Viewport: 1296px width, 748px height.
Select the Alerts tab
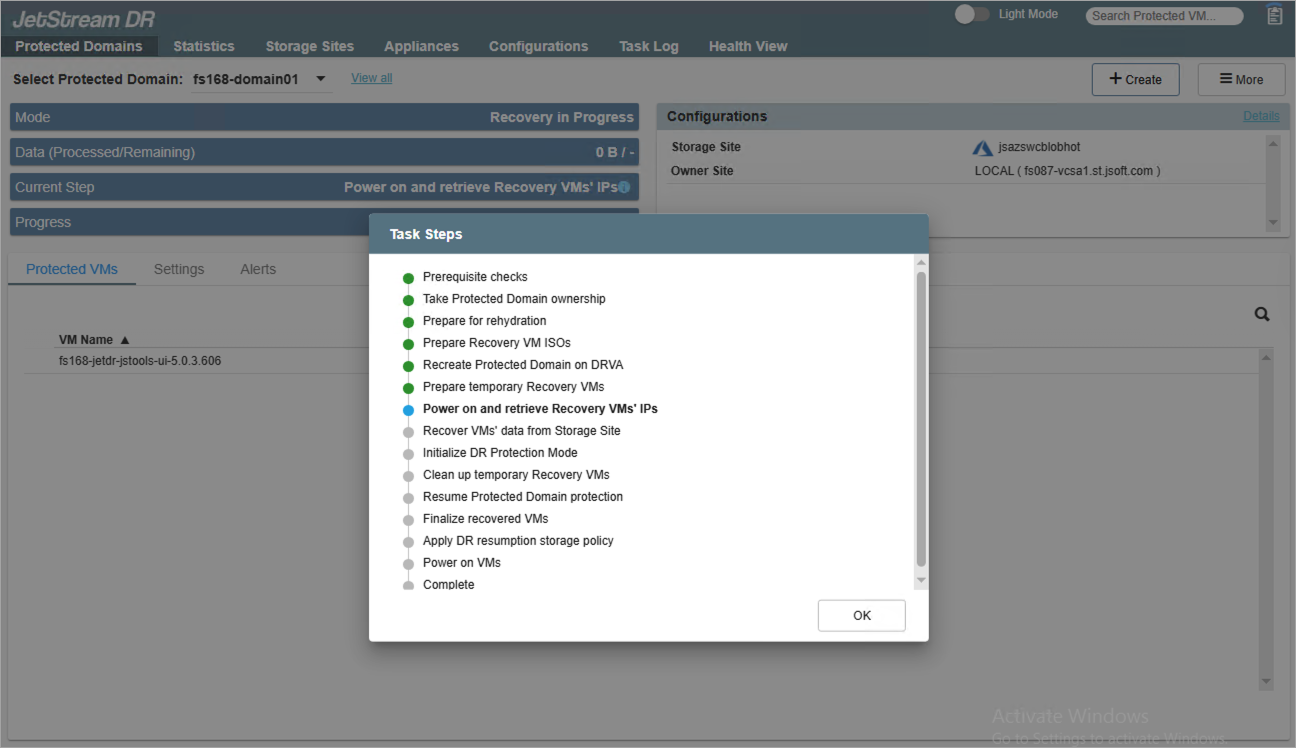[x=258, y=269]
